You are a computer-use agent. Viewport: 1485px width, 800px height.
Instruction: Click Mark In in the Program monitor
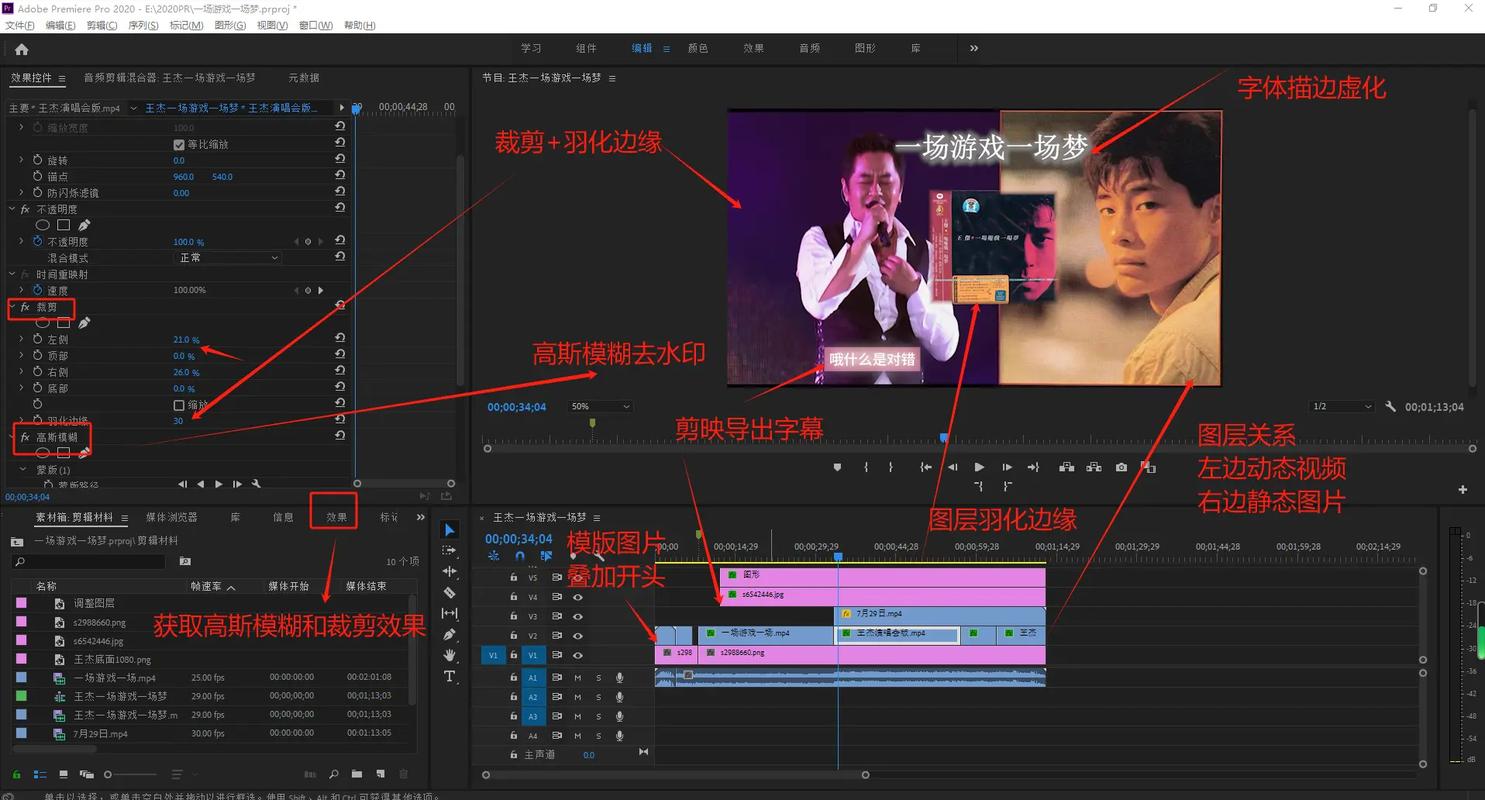pyautogui.click(x=866, y=467)
